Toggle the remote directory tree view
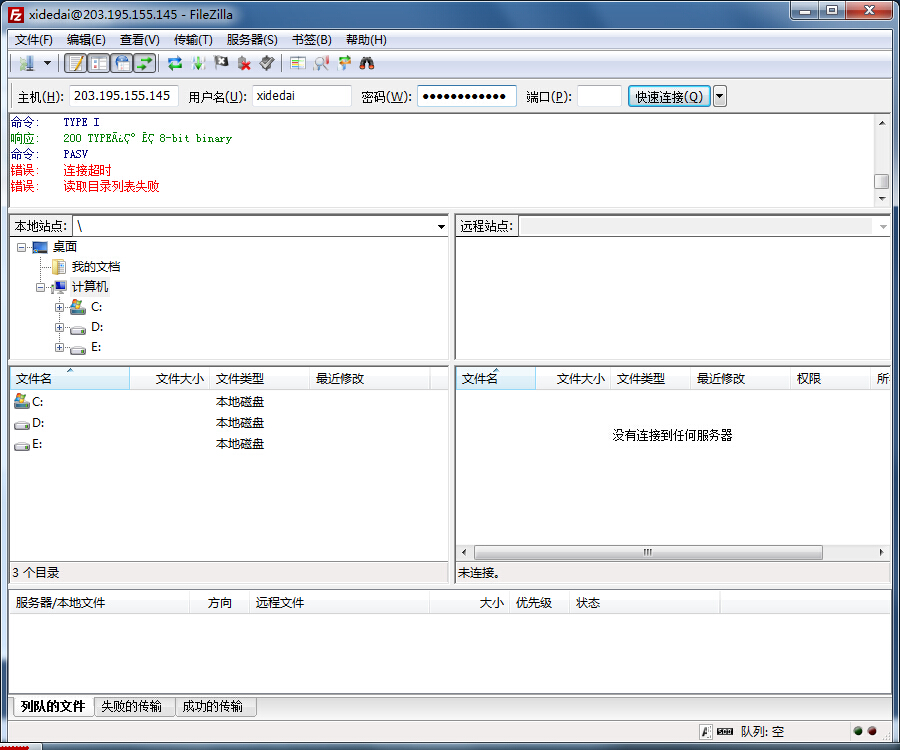This screenshot has width=900, height=750. click(122, 63)
